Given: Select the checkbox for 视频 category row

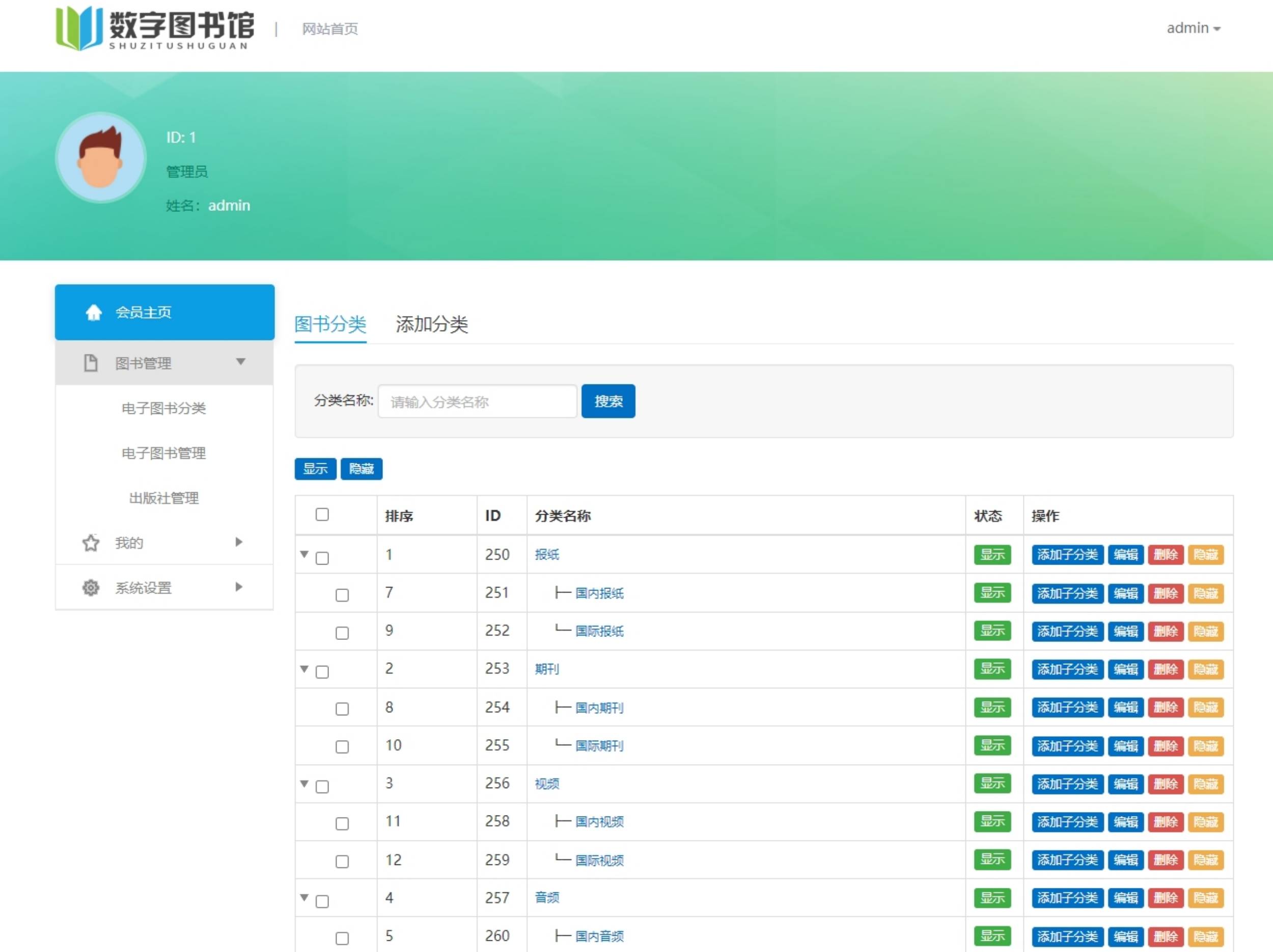Looking at the screenshot, I should pyautogui.click(x=322, y=787).
